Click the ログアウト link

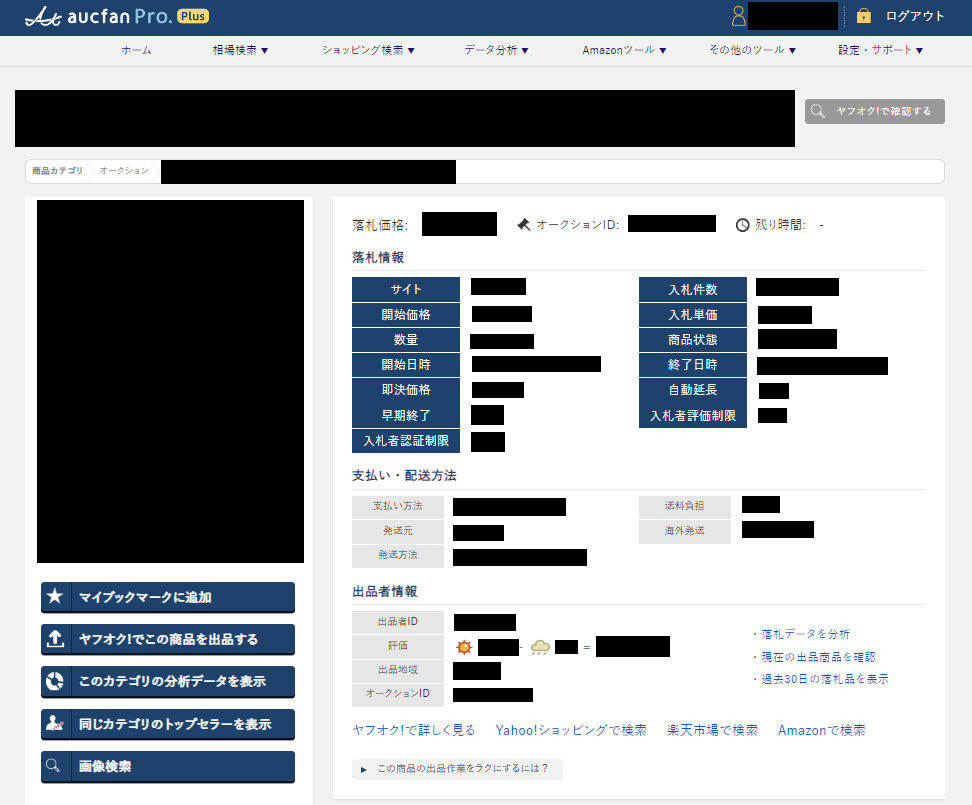coord(914,16)
